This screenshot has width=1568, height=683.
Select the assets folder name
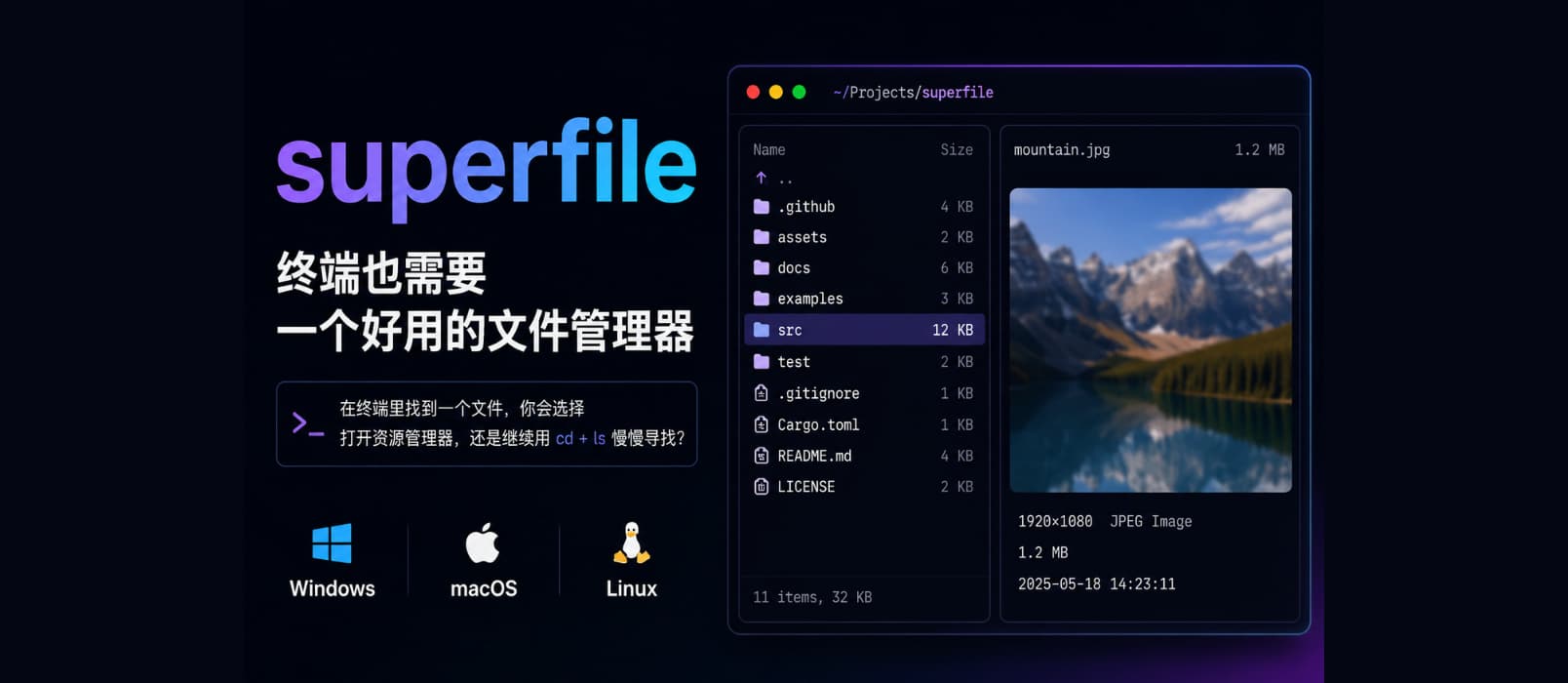point(803,237)
